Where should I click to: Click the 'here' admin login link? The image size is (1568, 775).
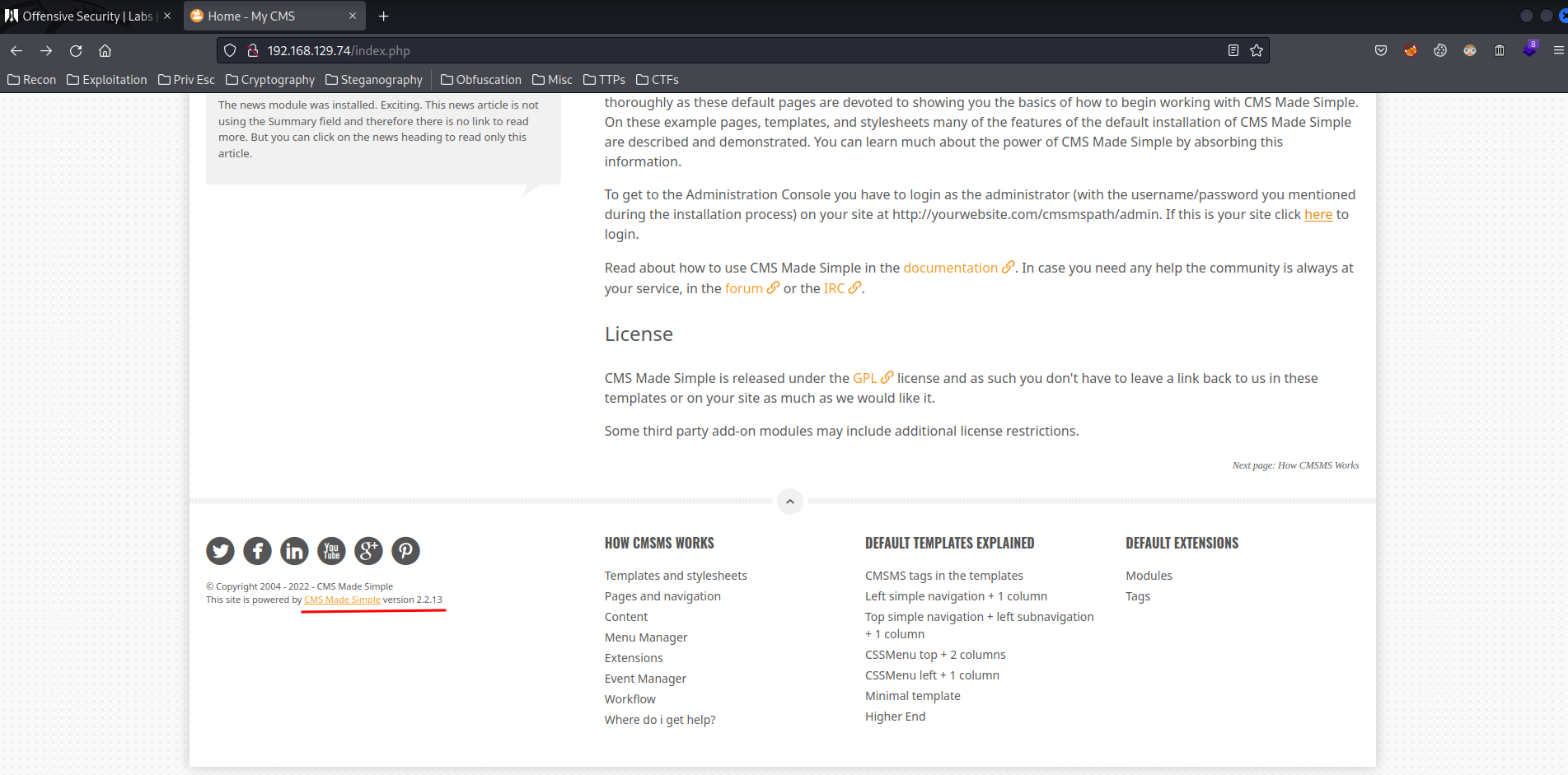[1318, 215]
